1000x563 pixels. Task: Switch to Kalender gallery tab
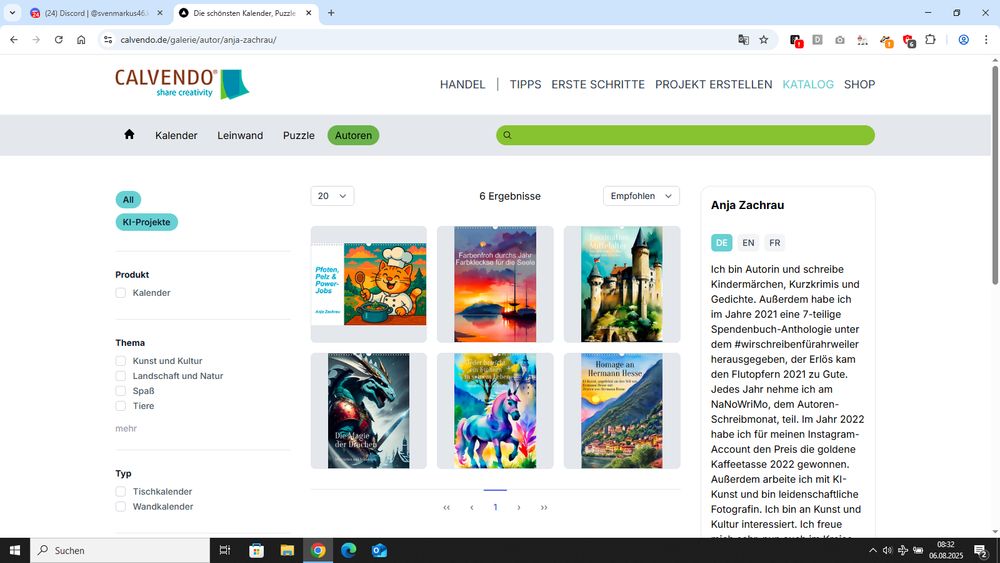tap(176, 135)
